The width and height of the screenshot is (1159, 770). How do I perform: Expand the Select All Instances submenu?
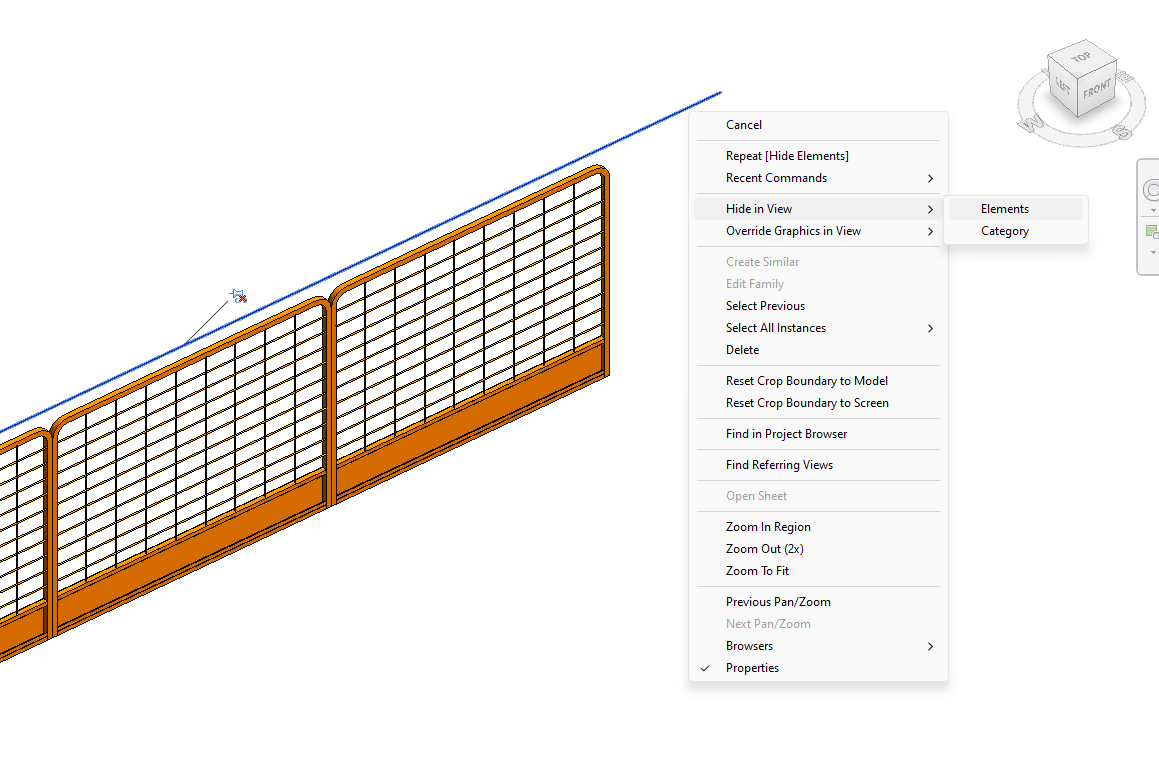(775, 327)
